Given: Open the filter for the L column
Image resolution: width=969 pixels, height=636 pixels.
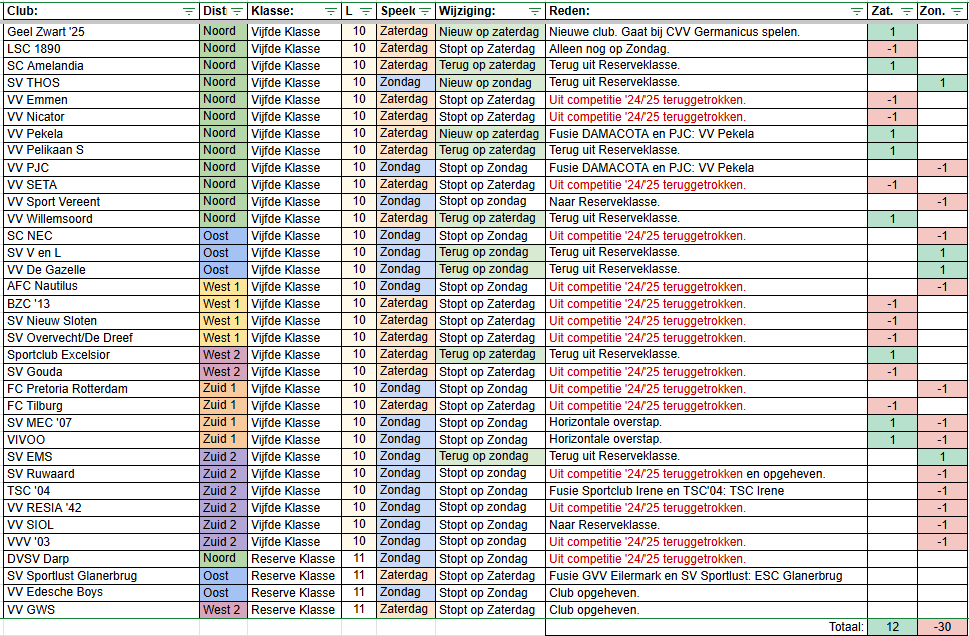Looking at the screenshot, I should coord(366,11).
